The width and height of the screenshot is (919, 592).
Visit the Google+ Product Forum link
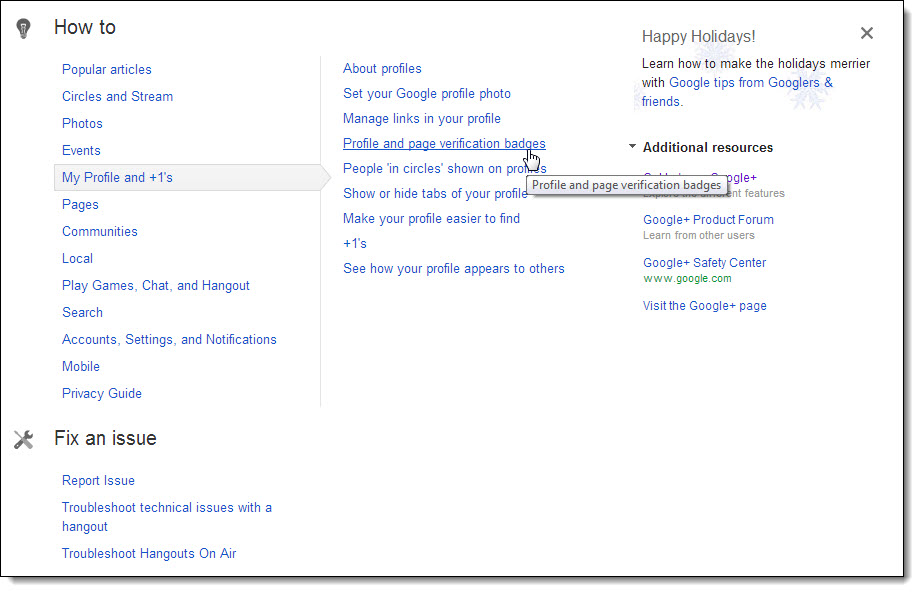tap(708, 220)
